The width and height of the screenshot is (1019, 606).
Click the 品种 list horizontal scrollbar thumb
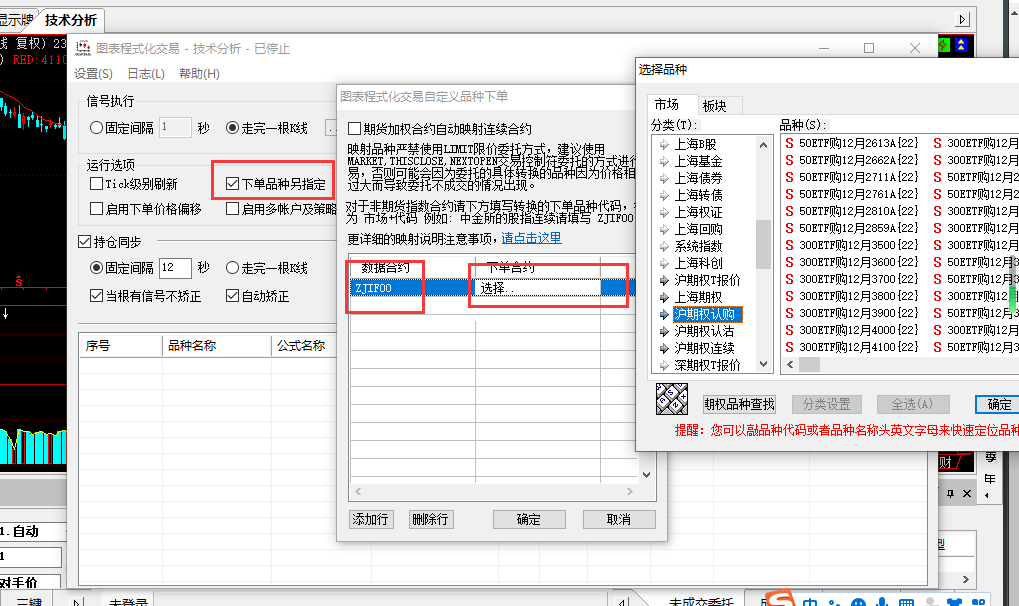tap(809, 365)
